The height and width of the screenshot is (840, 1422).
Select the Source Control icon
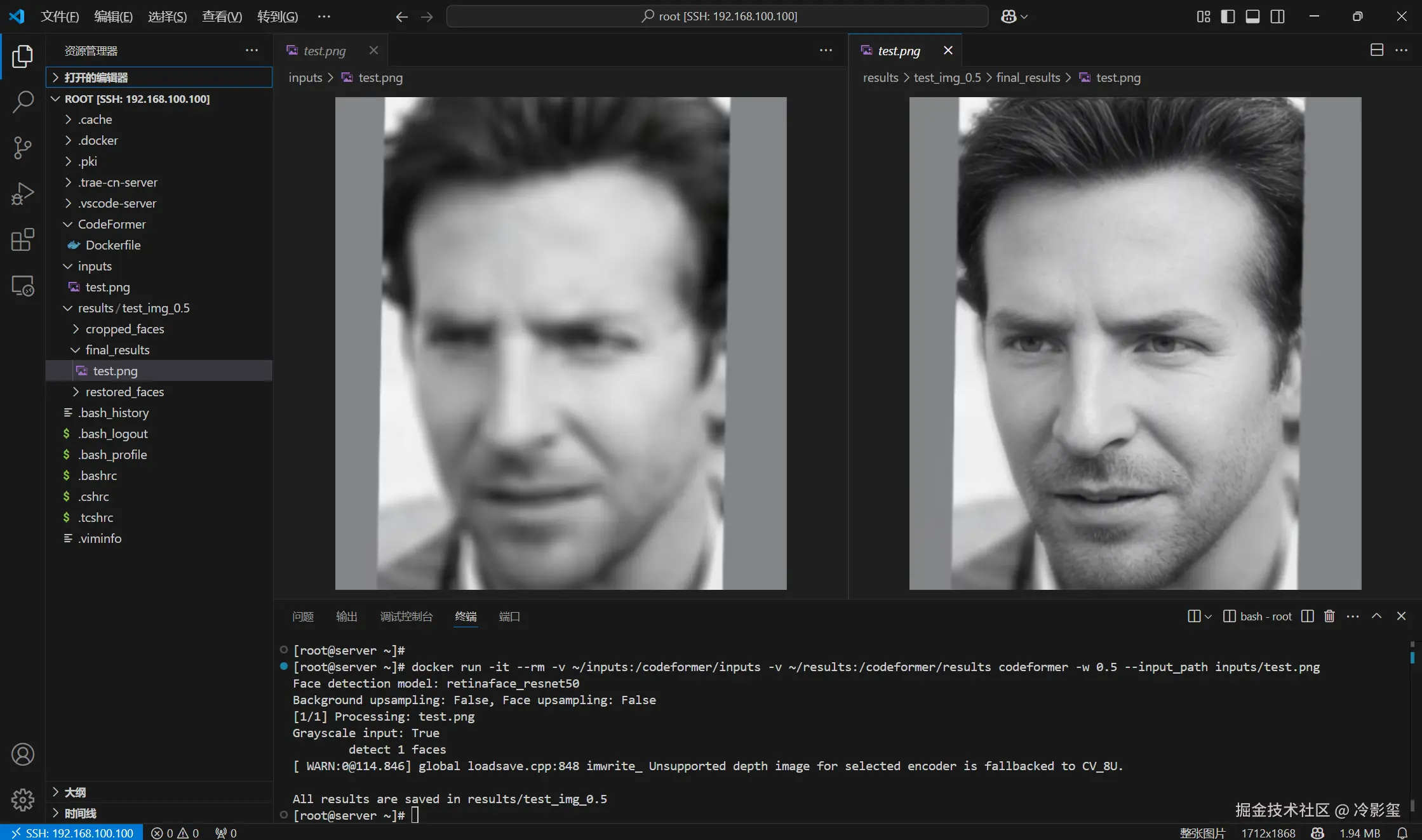(23, 147)
